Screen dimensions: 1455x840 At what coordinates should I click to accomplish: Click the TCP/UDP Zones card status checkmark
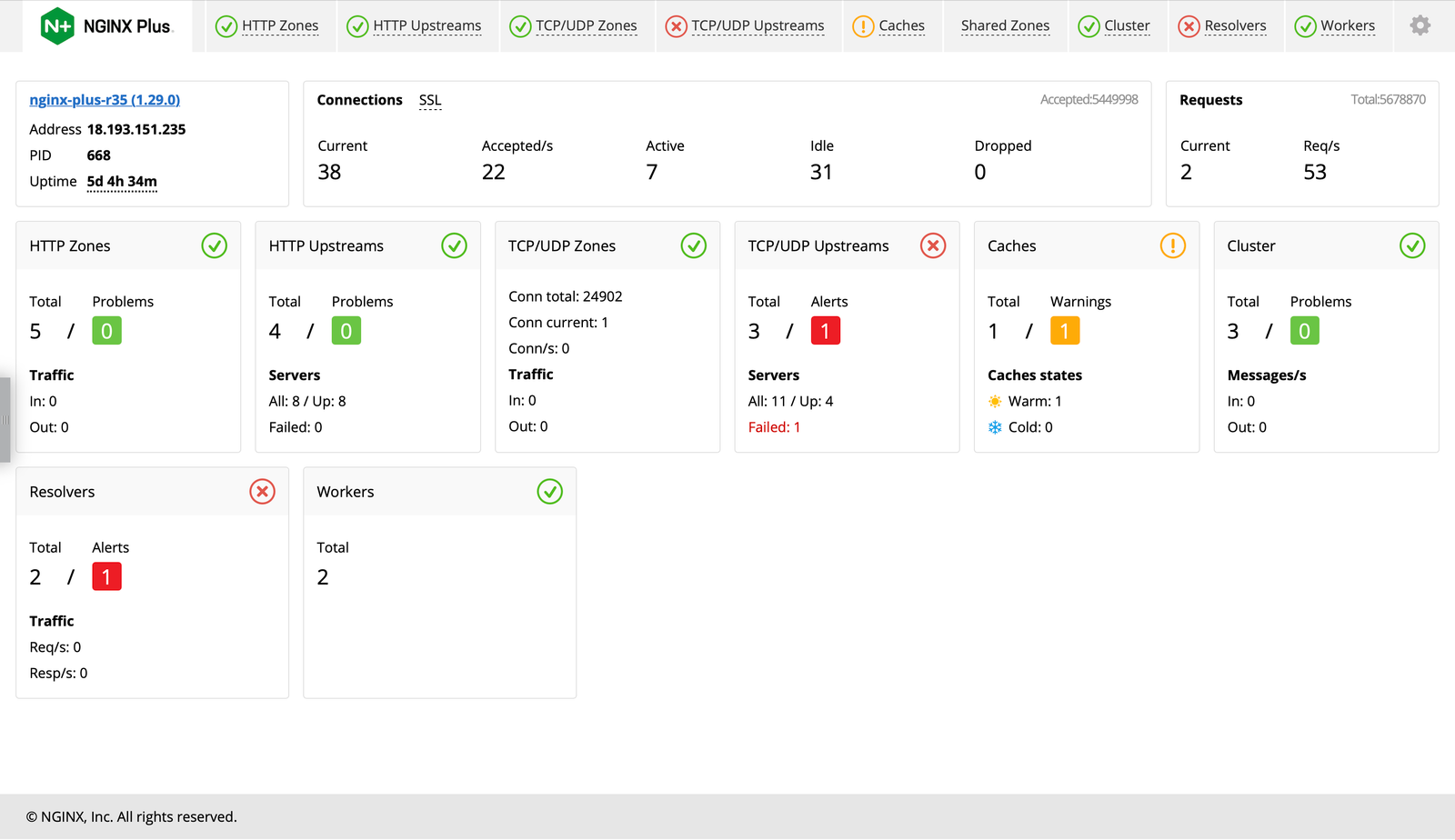click(x=694, y=245)
